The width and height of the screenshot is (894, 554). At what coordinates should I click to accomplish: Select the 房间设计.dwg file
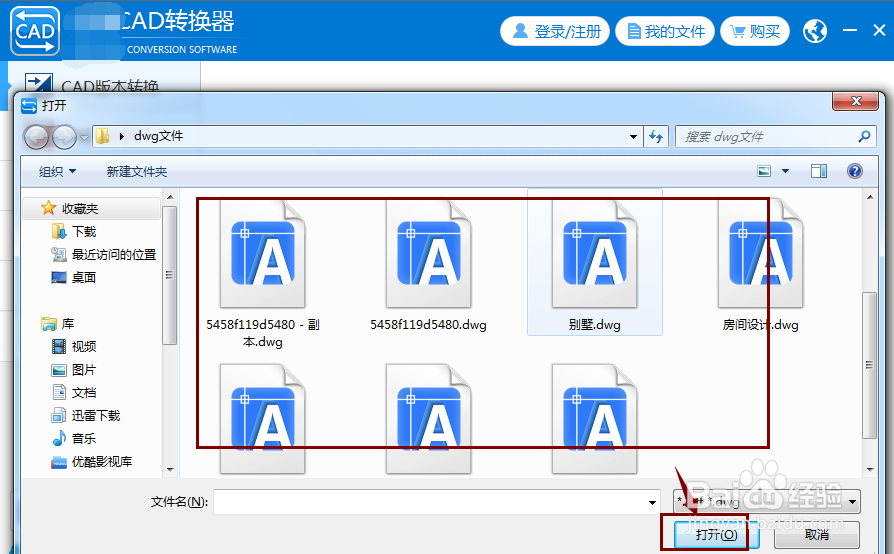761,266
